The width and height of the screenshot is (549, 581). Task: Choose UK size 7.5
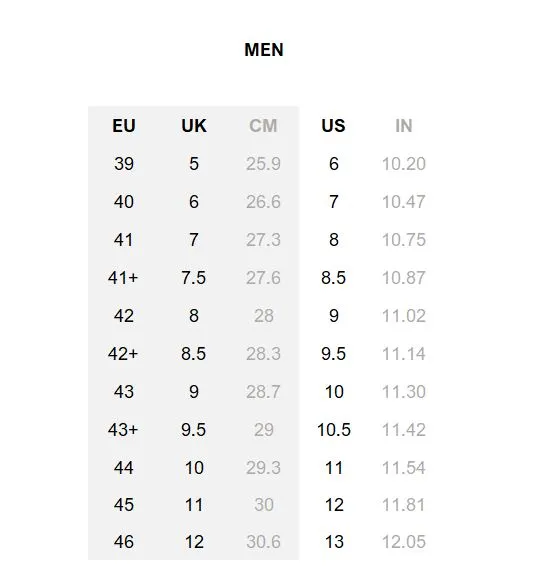click(x=194, y=278)
